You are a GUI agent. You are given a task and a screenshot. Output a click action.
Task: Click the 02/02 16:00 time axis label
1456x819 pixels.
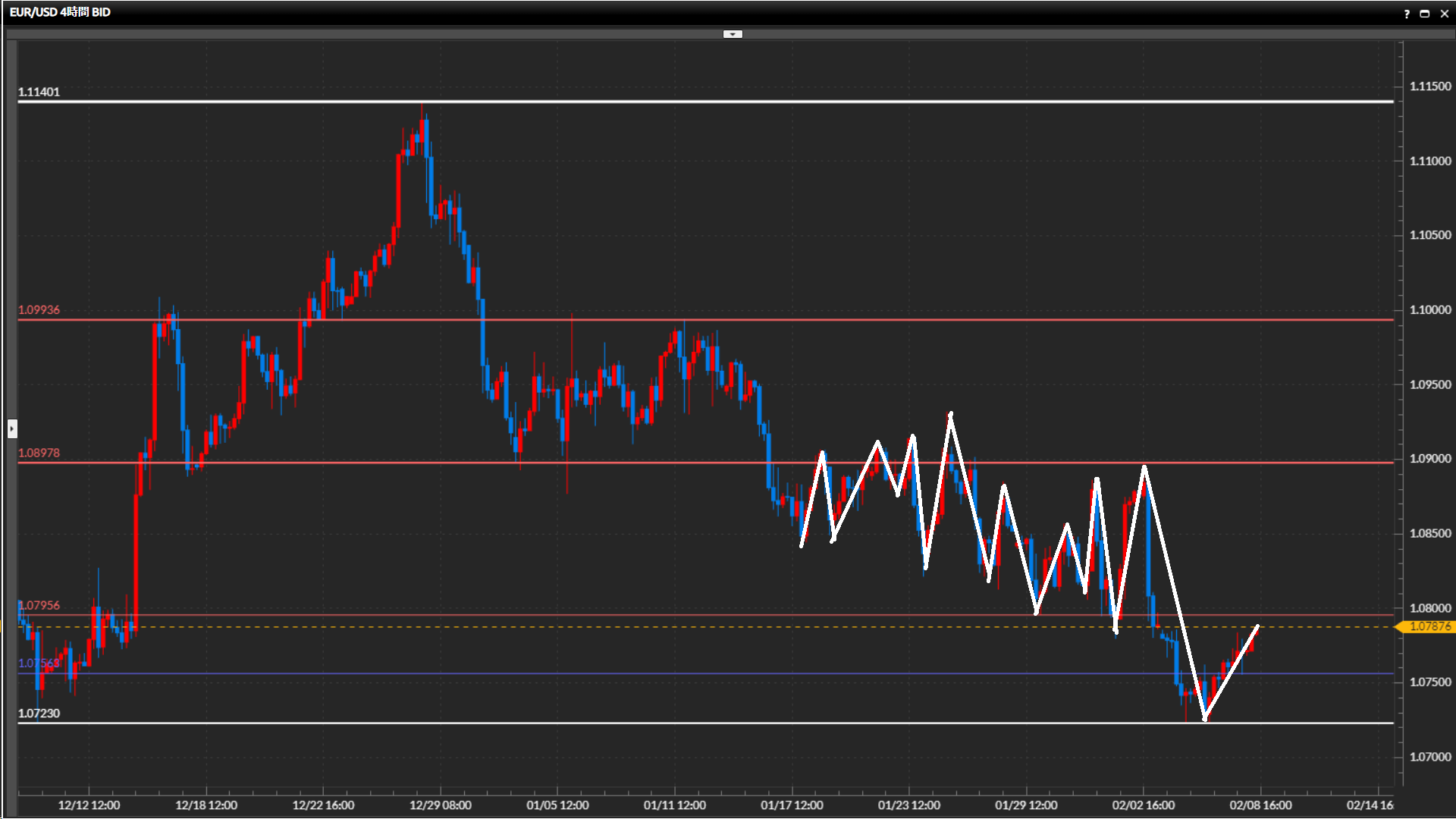click(x=1144, y=805)
